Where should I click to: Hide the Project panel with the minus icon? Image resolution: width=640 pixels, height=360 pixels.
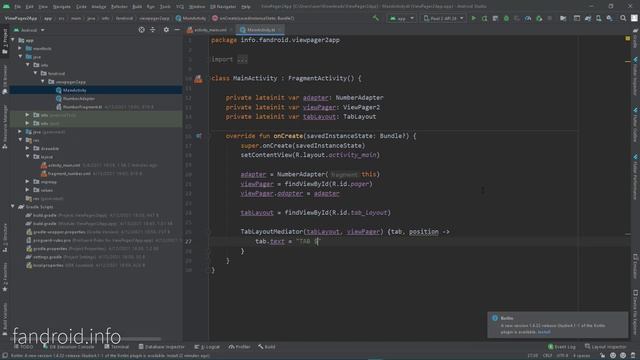tap(177, 30)
